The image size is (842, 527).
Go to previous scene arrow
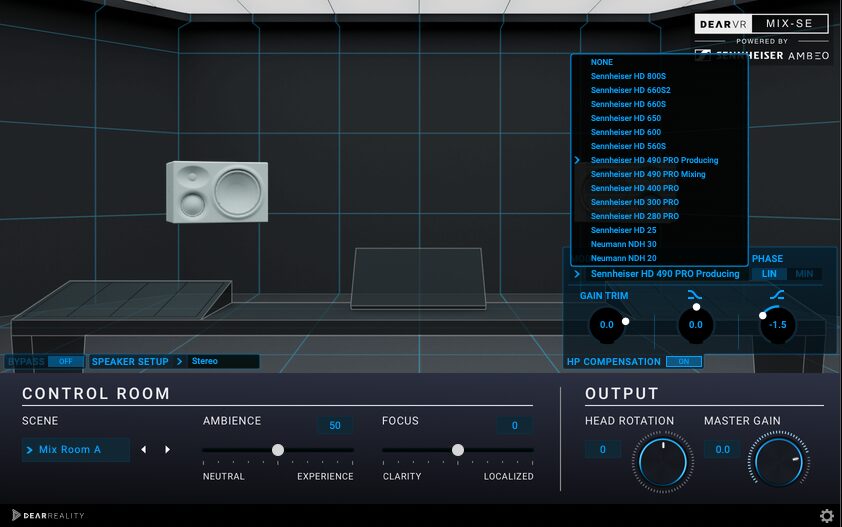143,449
